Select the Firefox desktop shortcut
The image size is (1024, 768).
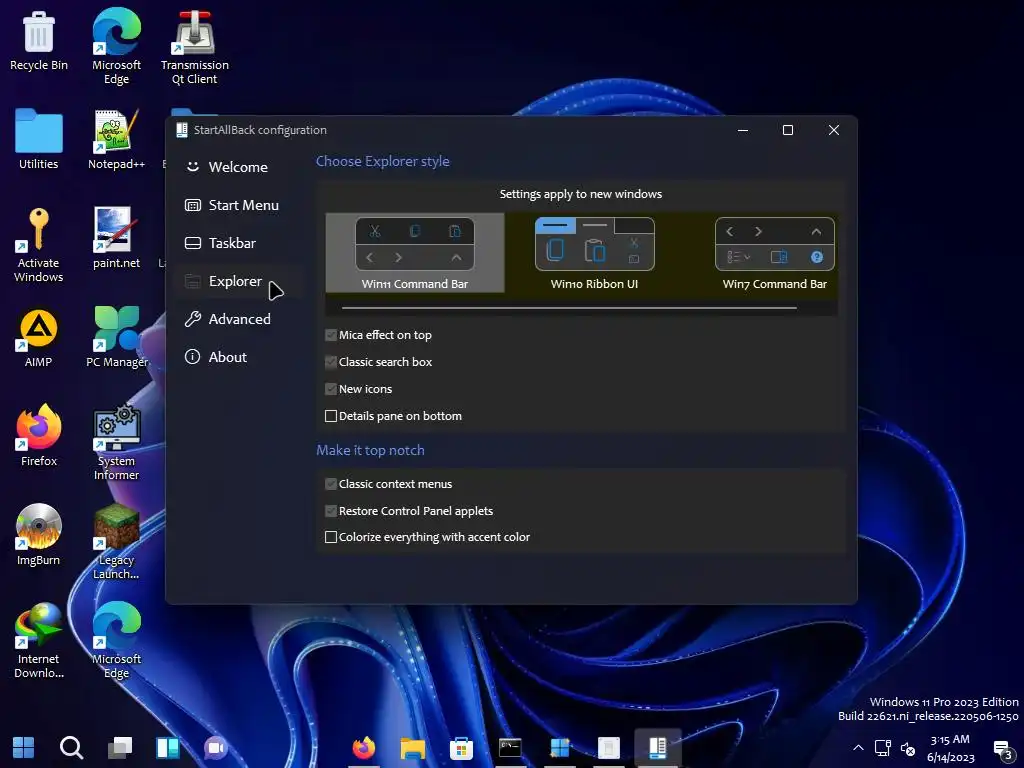[39, 436]
